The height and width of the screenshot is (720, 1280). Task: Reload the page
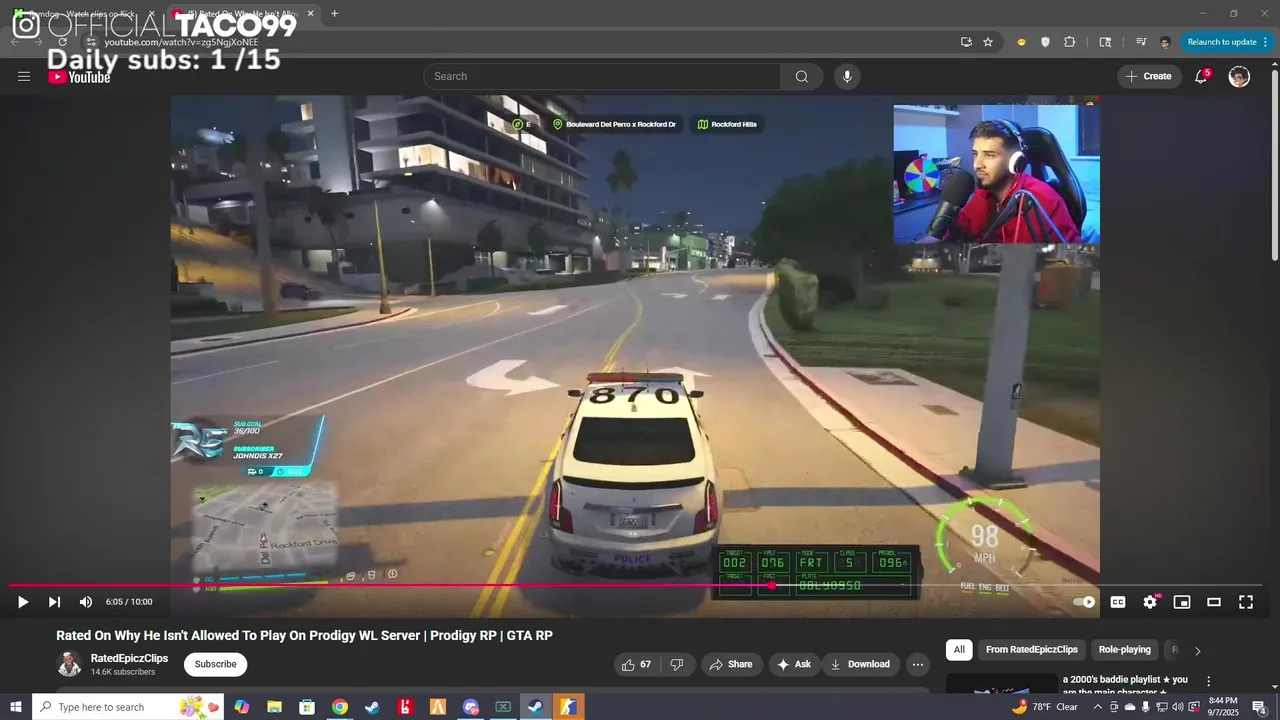[x=63, y=42]
